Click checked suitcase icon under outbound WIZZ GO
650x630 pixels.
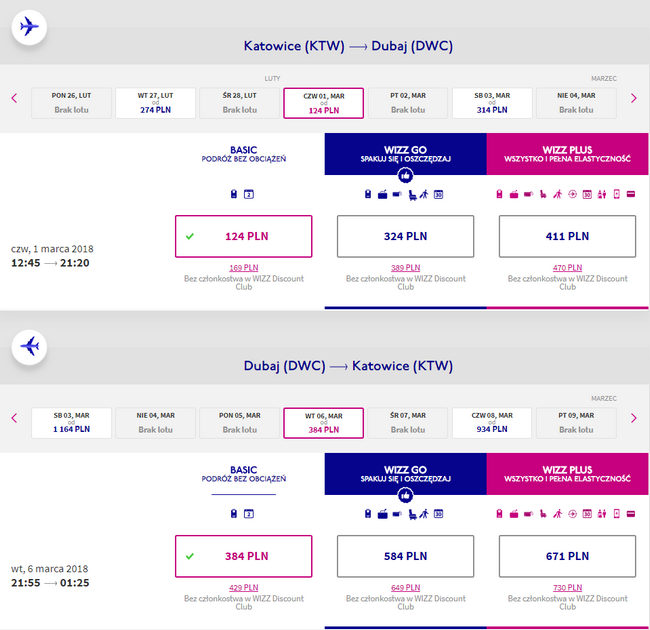[382, 194]
